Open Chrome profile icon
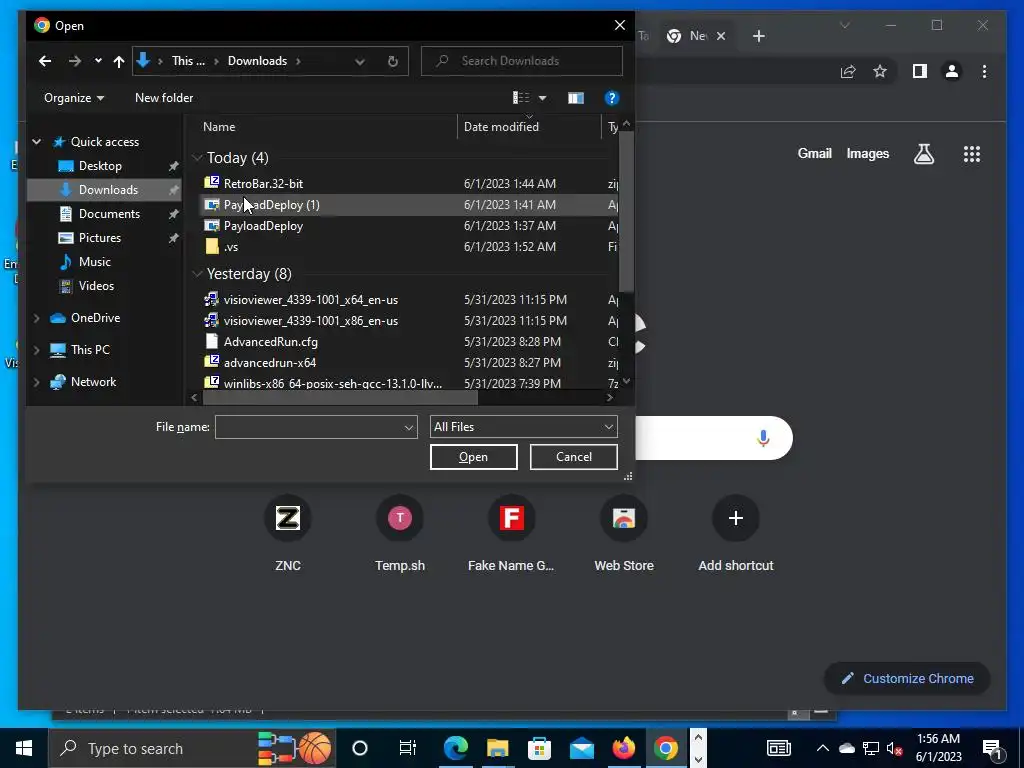This screenshot has width=1024, height=768. click(952, 71)
